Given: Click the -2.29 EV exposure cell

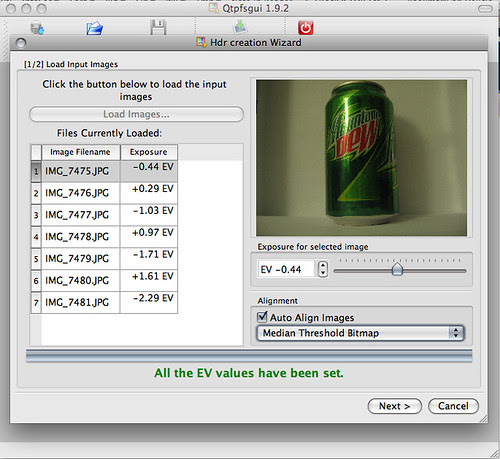Looking at the screenshot, I should pyautogui.click(x=149, y=303).
